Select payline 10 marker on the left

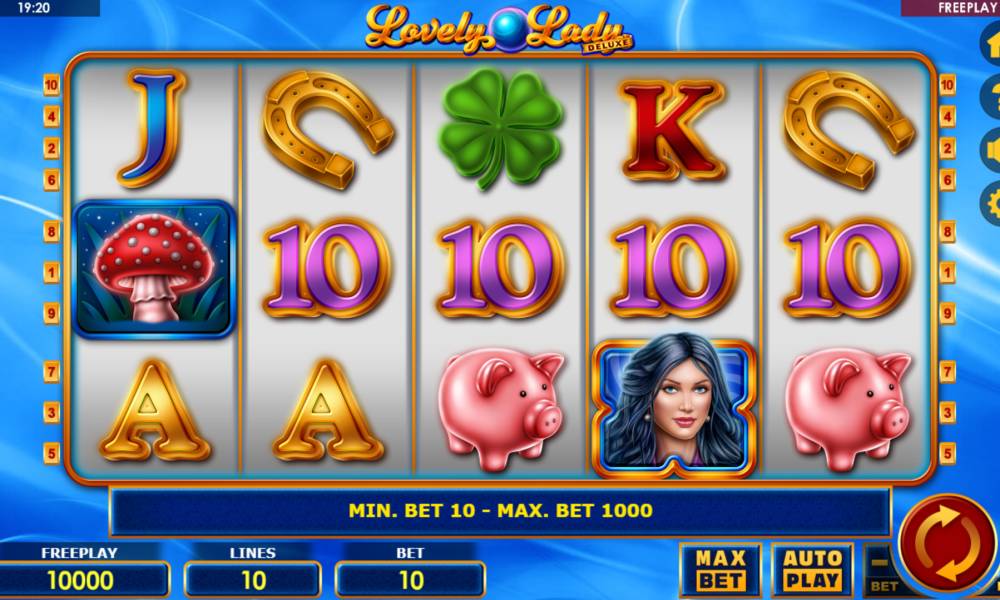[52, 84]
